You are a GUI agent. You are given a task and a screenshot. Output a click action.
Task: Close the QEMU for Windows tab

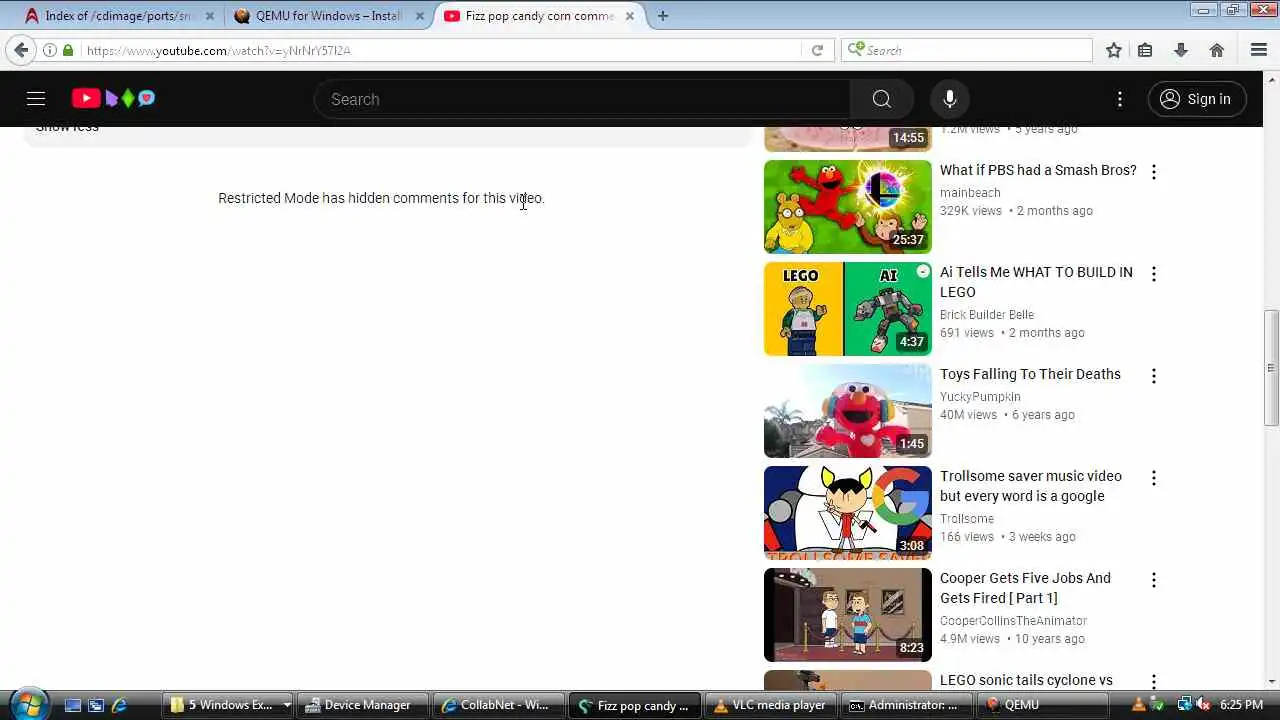coord(420,16)
